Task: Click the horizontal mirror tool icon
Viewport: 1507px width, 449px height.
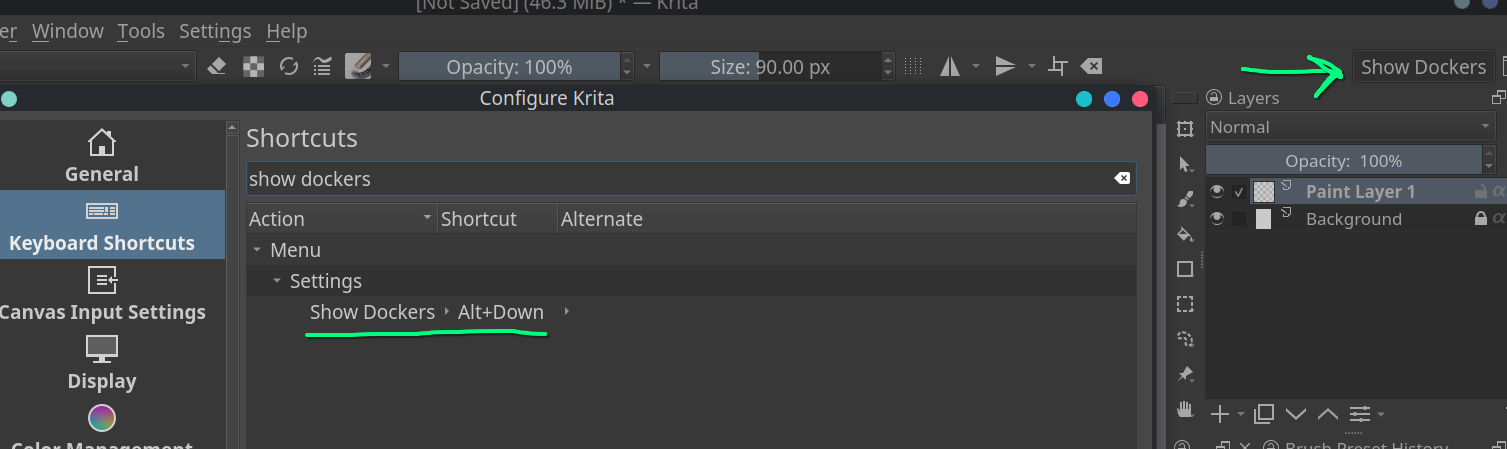Action: (x=950, y=67)
